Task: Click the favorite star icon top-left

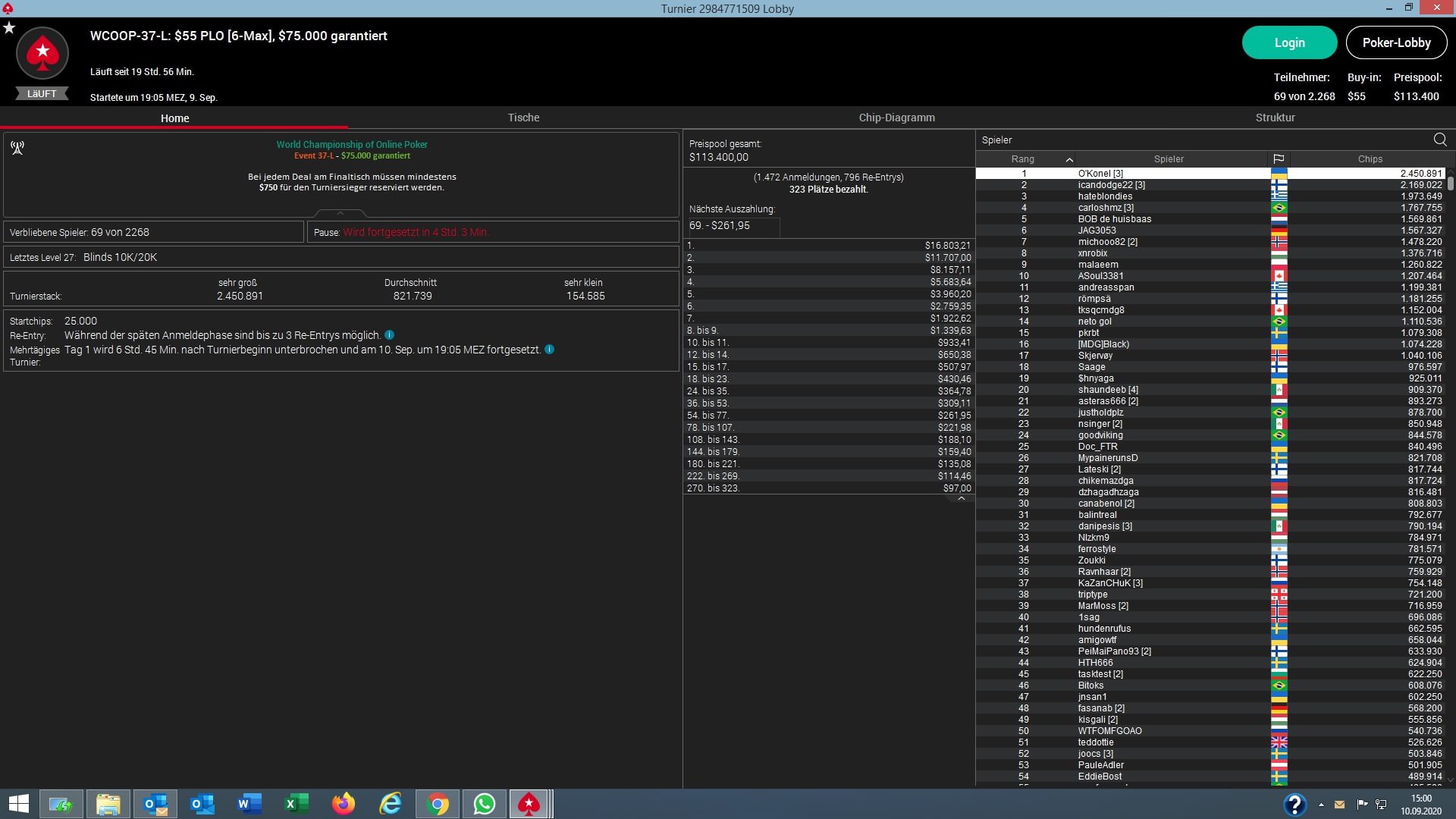Action: point(9,28)
